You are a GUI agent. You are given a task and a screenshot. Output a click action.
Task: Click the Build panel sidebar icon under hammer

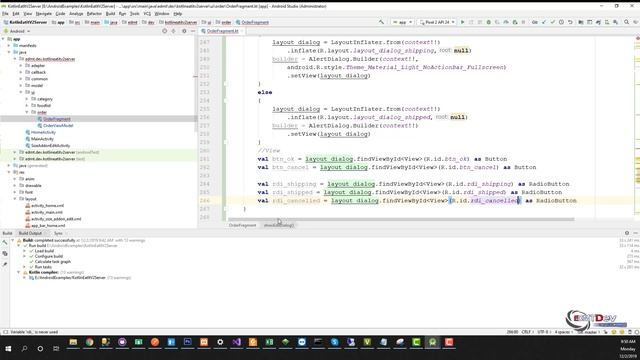click(x=5, y=253)
